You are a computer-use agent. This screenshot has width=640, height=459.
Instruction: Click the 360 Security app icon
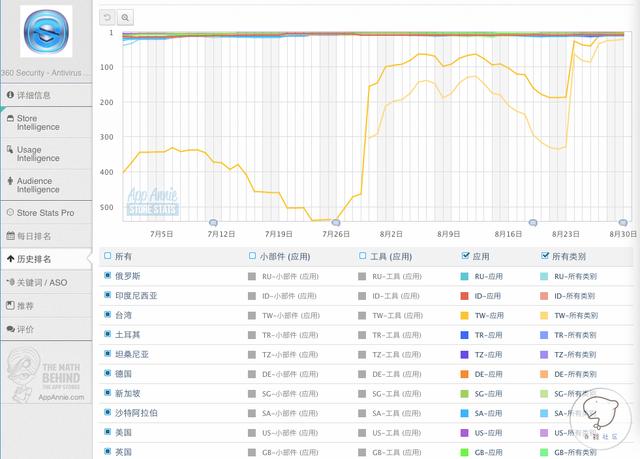46,32
